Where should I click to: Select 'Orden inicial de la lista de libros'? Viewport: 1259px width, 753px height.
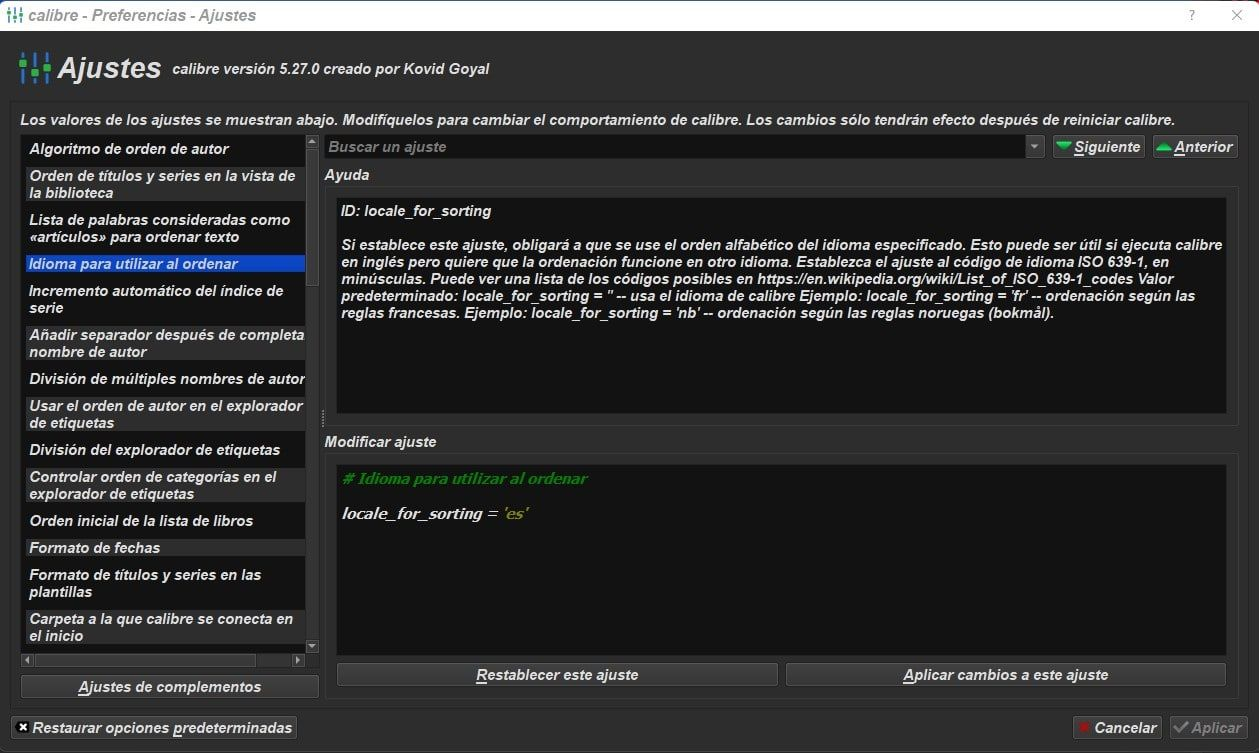165,521
